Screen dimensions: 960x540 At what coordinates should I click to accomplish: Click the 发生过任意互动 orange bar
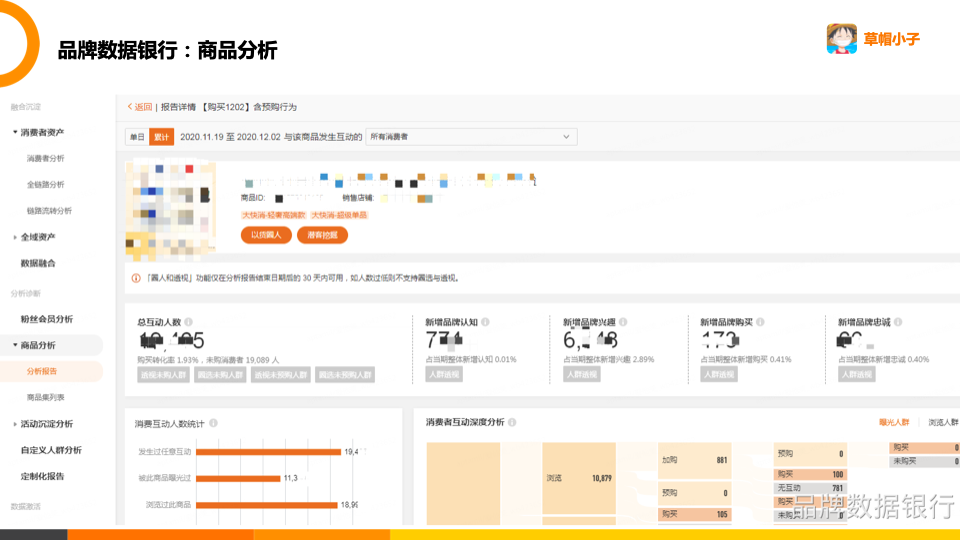click(x=269, y=452)
